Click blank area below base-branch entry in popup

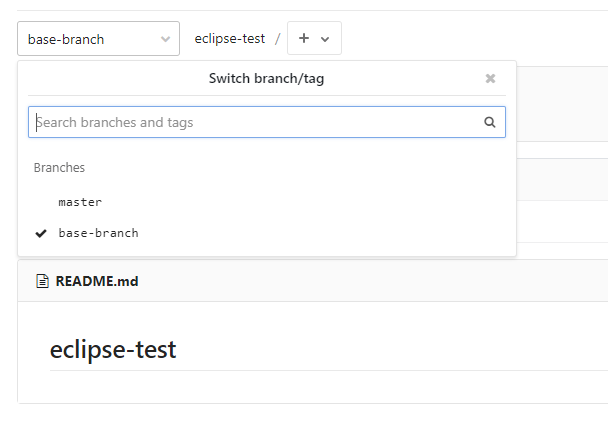pyautogui.click(x=300, y=249)
